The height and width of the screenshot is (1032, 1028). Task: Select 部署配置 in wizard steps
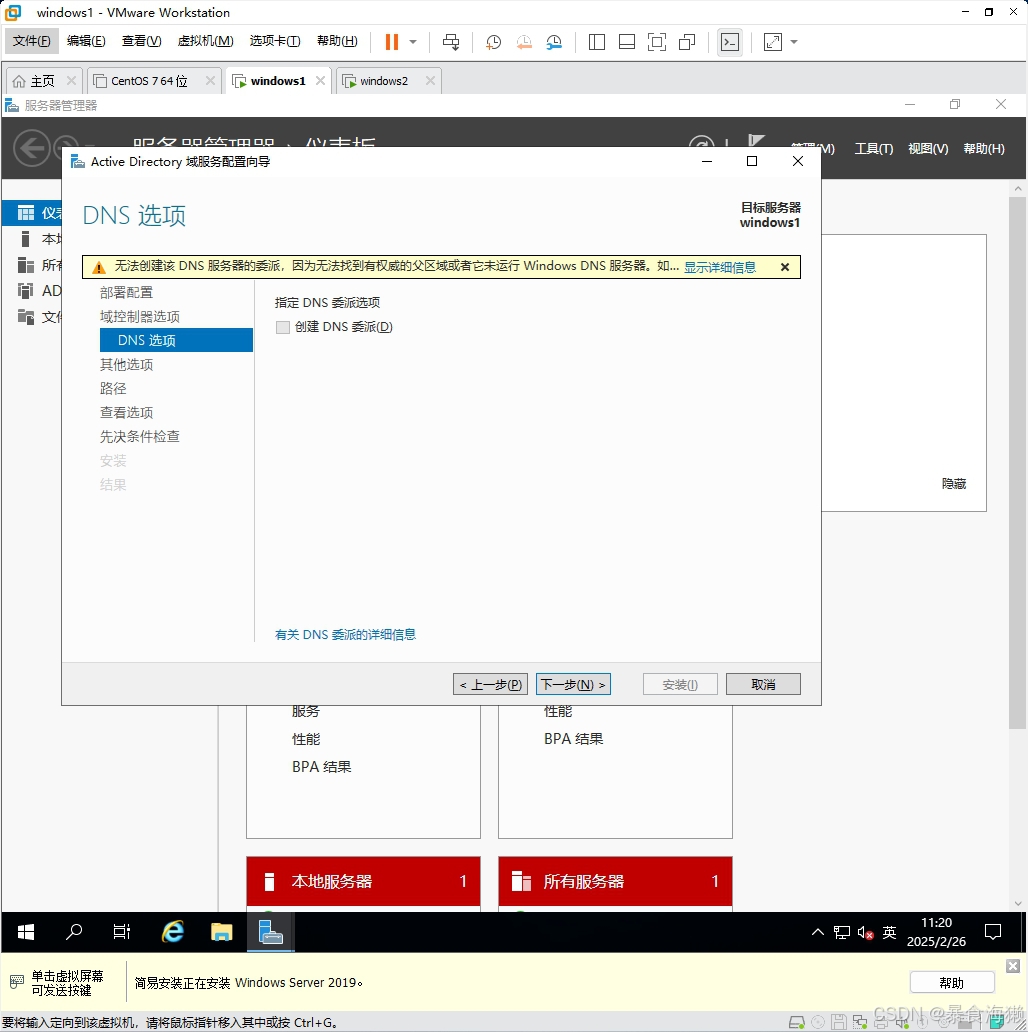pos(126,292)
